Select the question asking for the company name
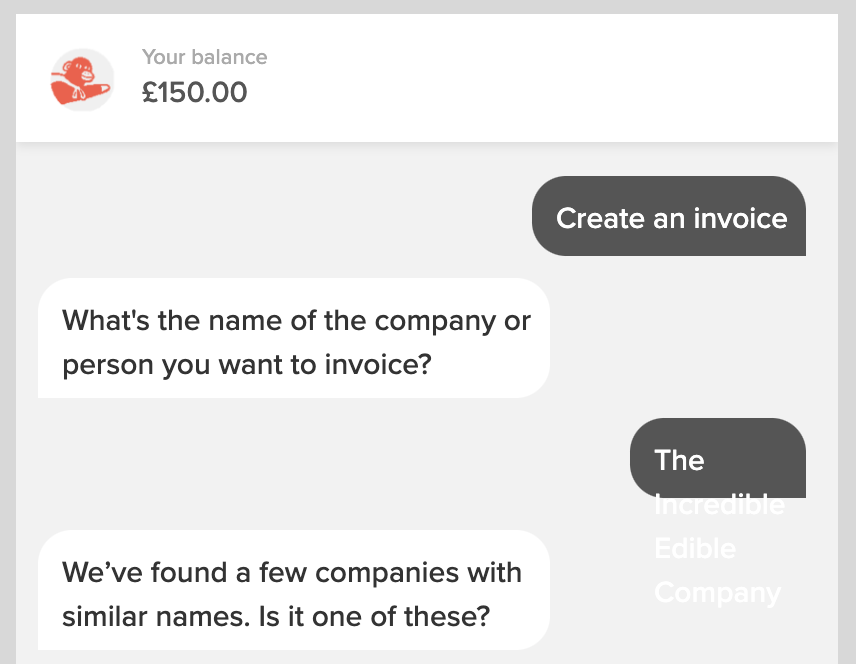The height and width of the screenshot is (664, 856). click(x=294, y=338)
